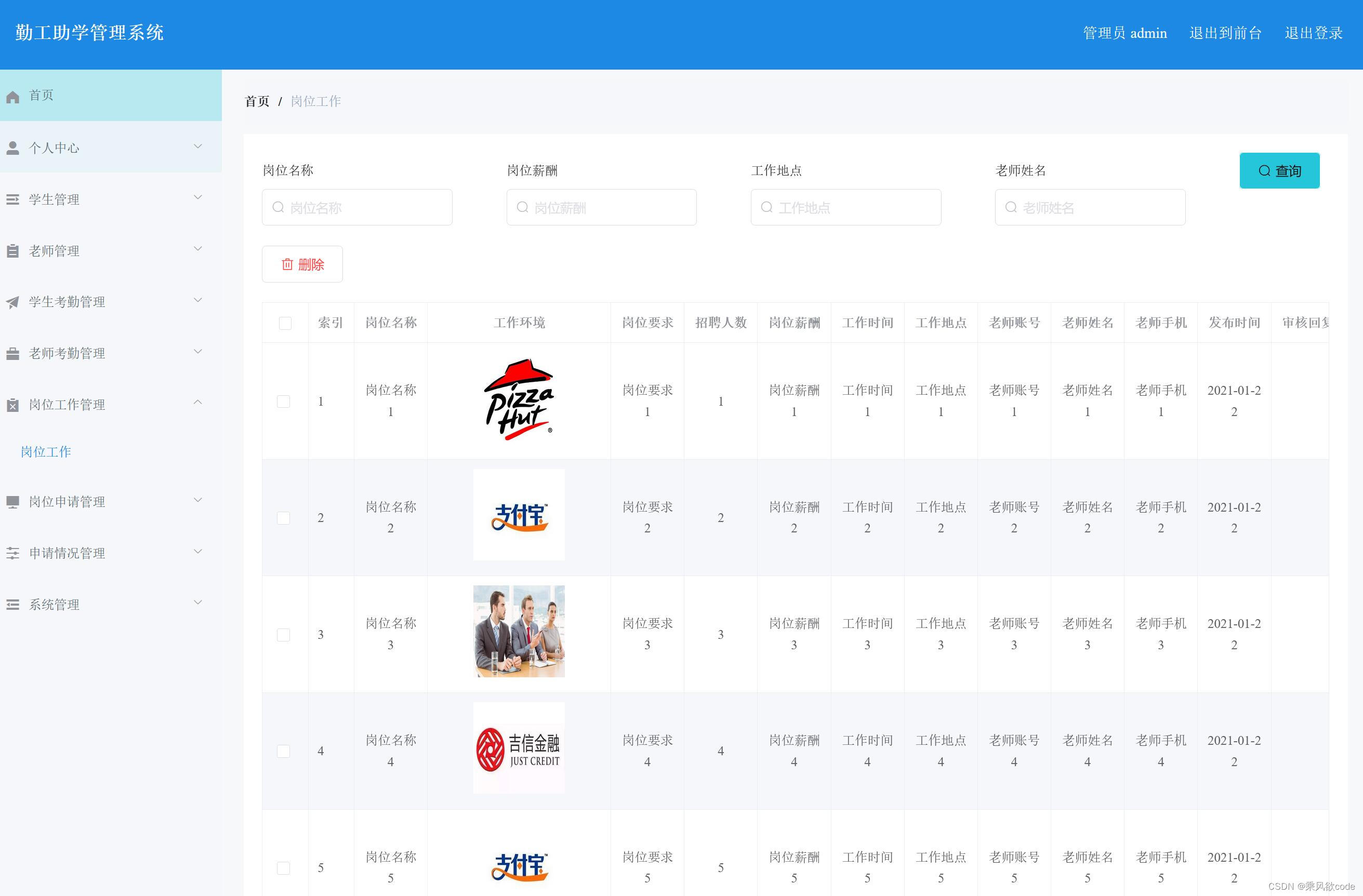The height and width of the screenshot is (896, 1363).
Task: Collapse the 岗位工作管理 section
Action: [x=197, y=402]
